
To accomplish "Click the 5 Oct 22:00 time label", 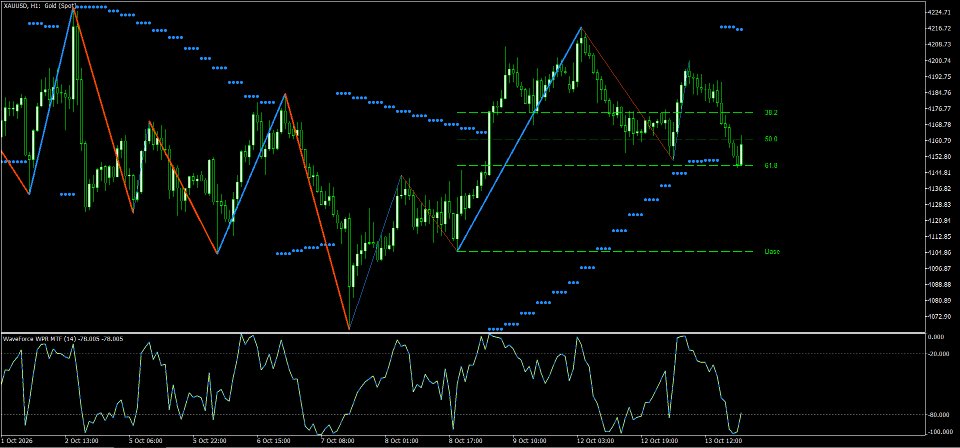I will point(209,440).
